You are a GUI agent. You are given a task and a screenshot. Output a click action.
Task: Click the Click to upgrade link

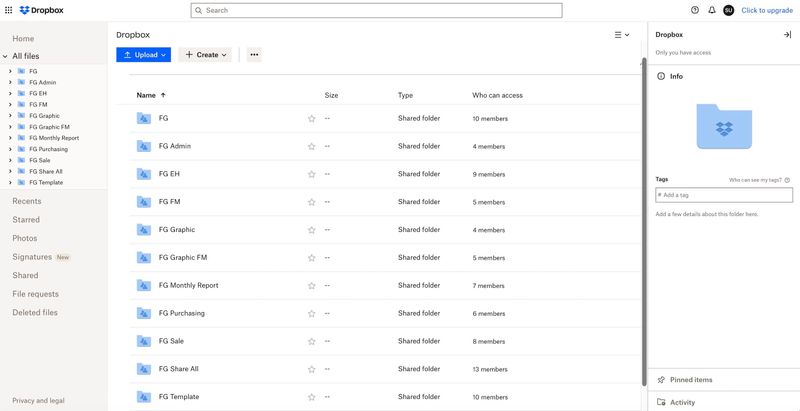click(767, 10)
